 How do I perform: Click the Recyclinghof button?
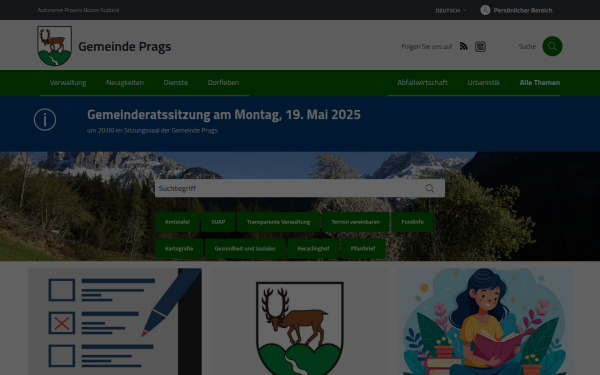pos(313,249)
